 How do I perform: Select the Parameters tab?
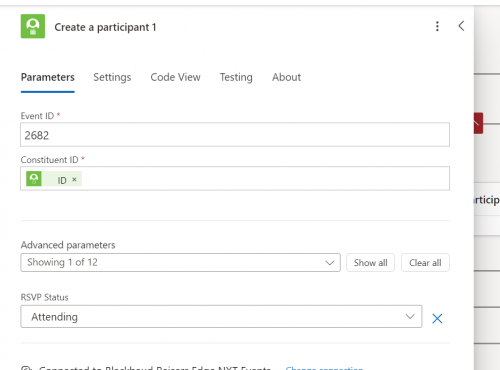(48, 77)
